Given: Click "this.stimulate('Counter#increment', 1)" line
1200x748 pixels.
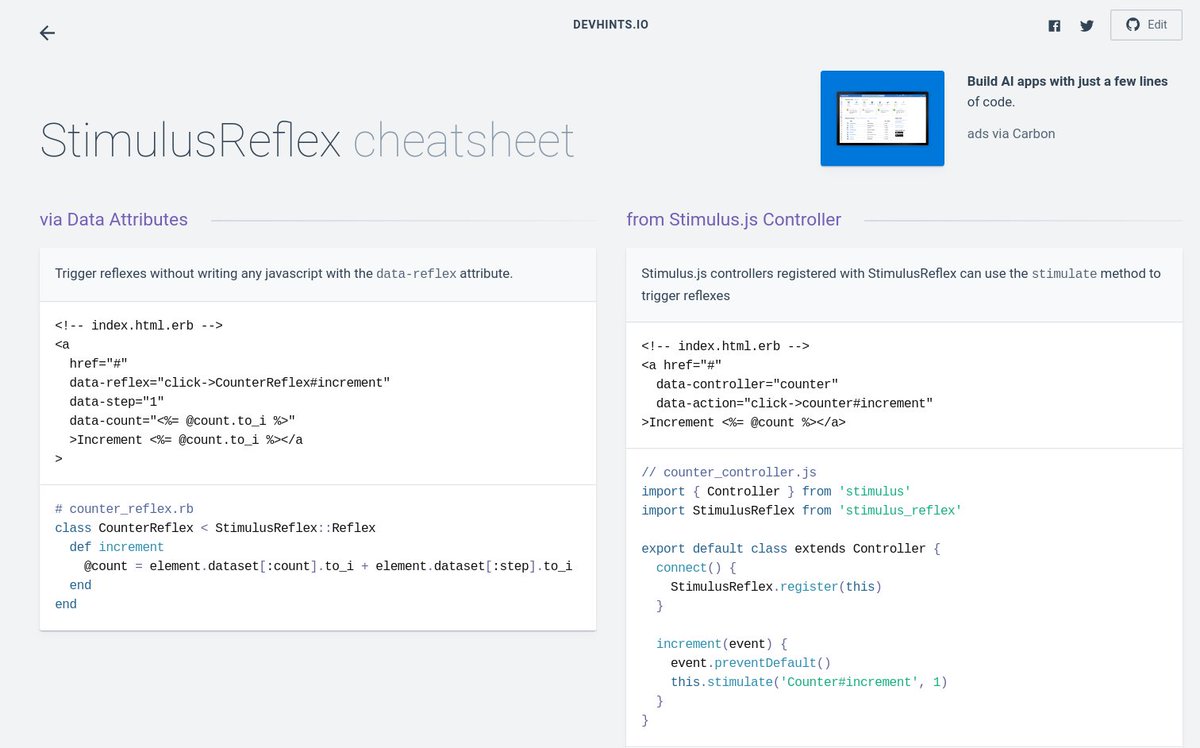Looking at the screenshot, I should 809,682.
